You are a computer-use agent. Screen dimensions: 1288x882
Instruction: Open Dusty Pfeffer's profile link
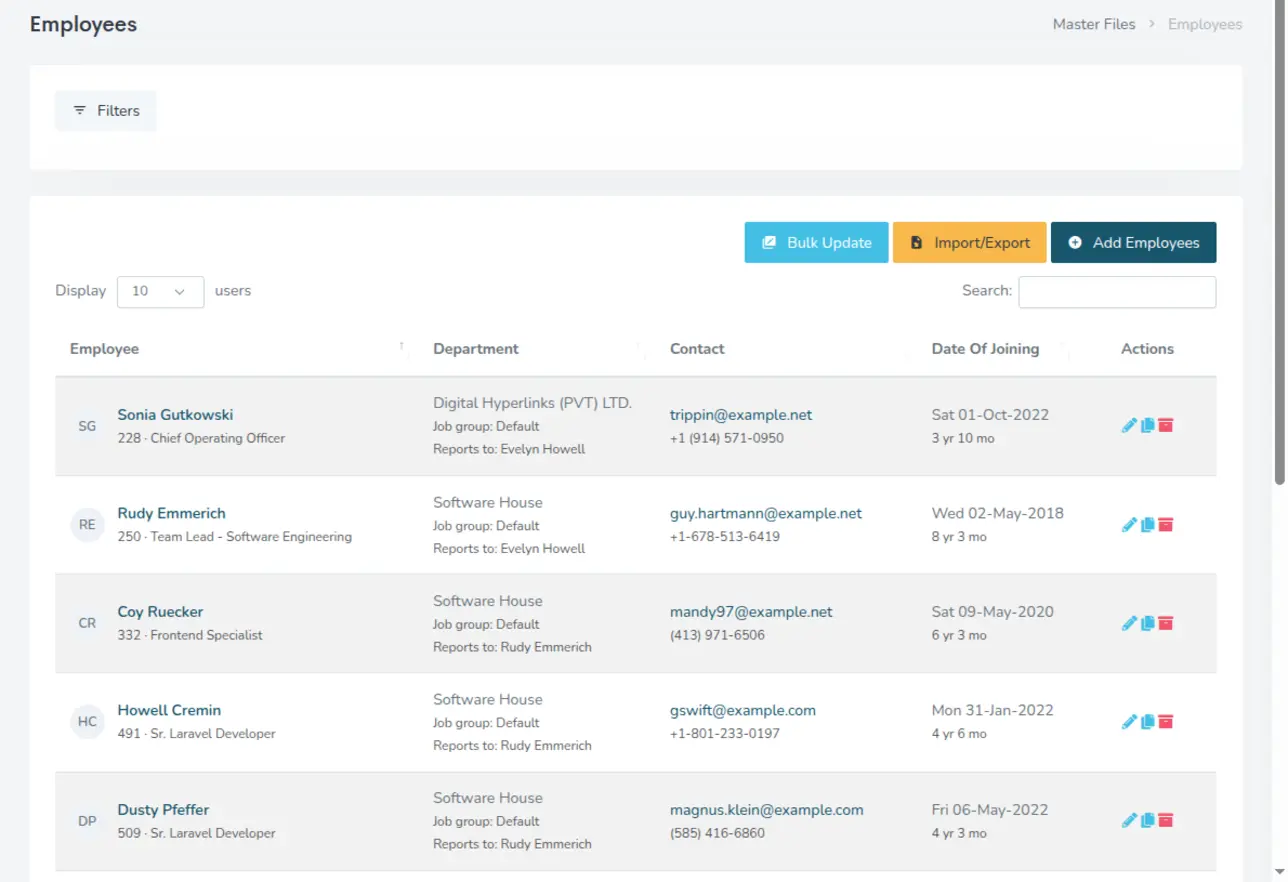[163, 810]
